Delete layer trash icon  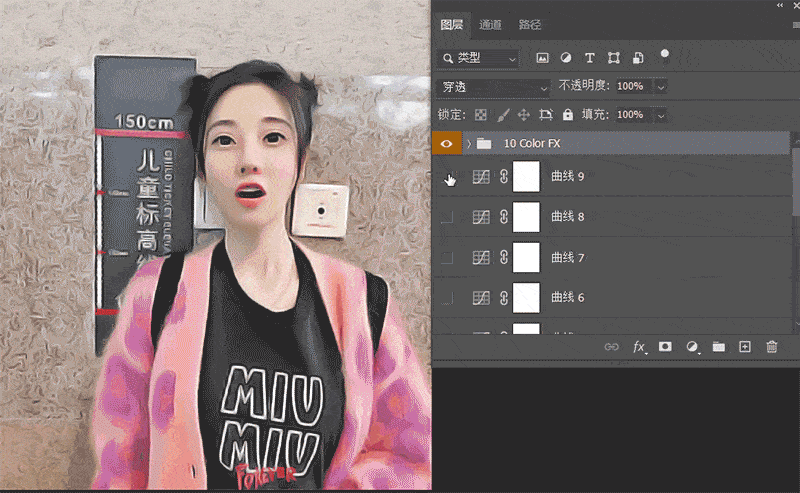pyautogui.click(x=771, y=347)
